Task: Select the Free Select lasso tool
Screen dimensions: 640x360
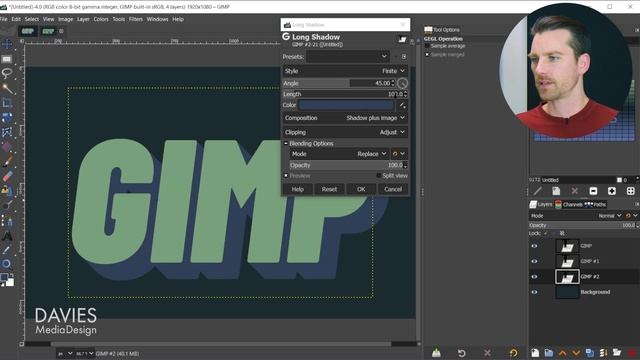Action: (x=7, y=74)
